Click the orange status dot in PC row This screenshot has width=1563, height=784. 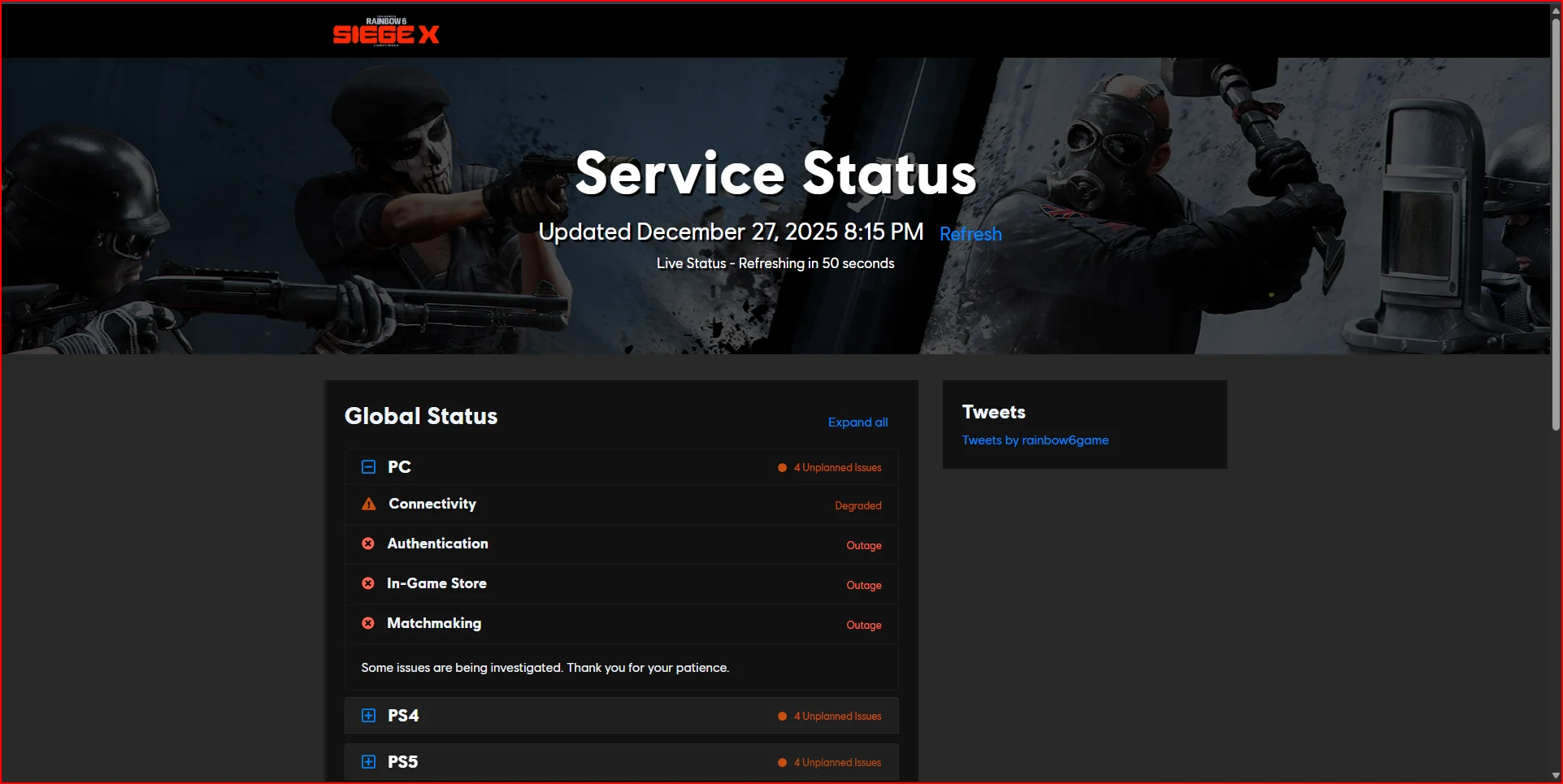coord(782,467)
